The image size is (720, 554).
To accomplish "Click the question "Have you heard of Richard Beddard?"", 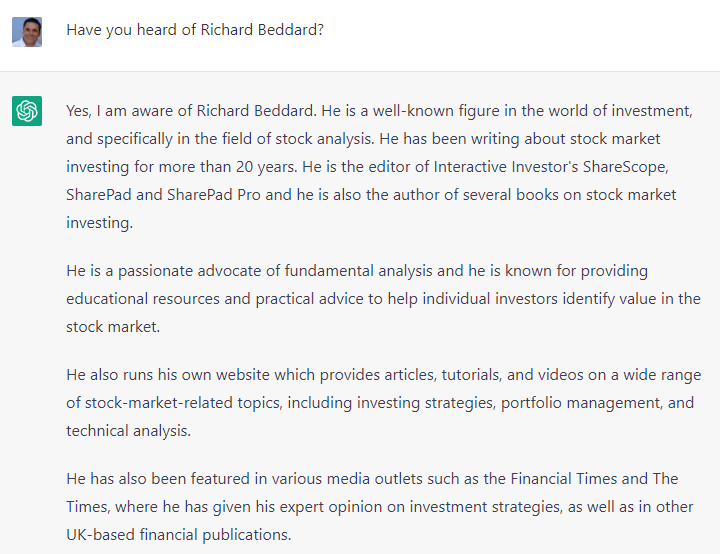I will click(195, 30).
